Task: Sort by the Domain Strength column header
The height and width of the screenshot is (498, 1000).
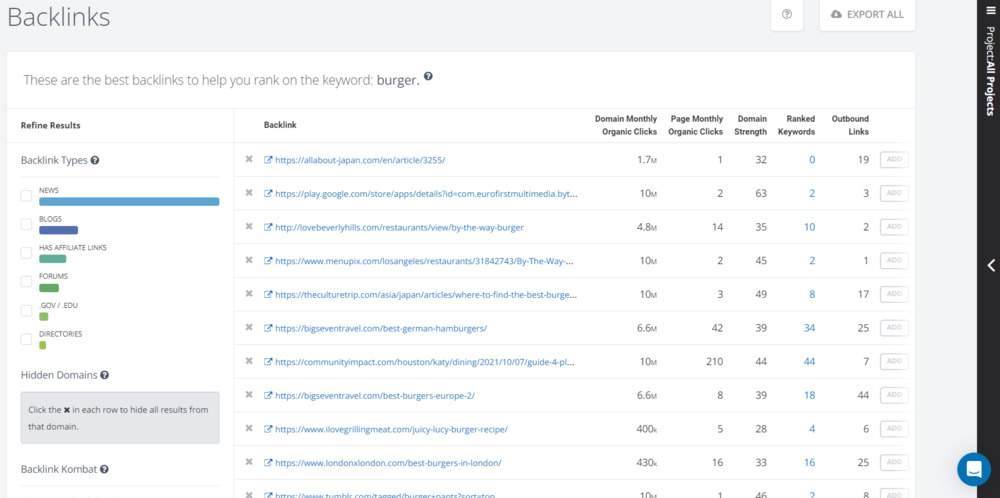Action: [x=751, y=125]
